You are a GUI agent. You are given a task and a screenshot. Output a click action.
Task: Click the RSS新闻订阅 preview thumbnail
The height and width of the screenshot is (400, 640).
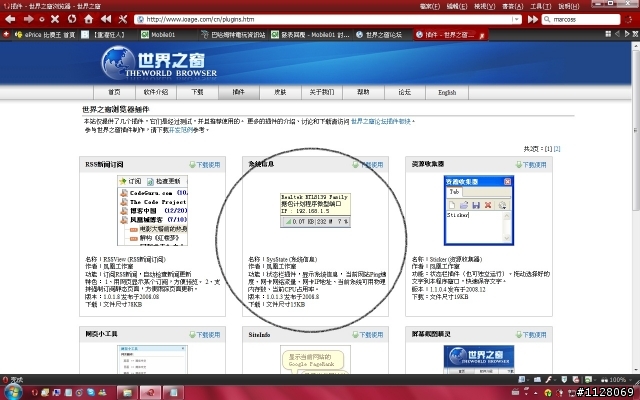click(x=152, y=211)
